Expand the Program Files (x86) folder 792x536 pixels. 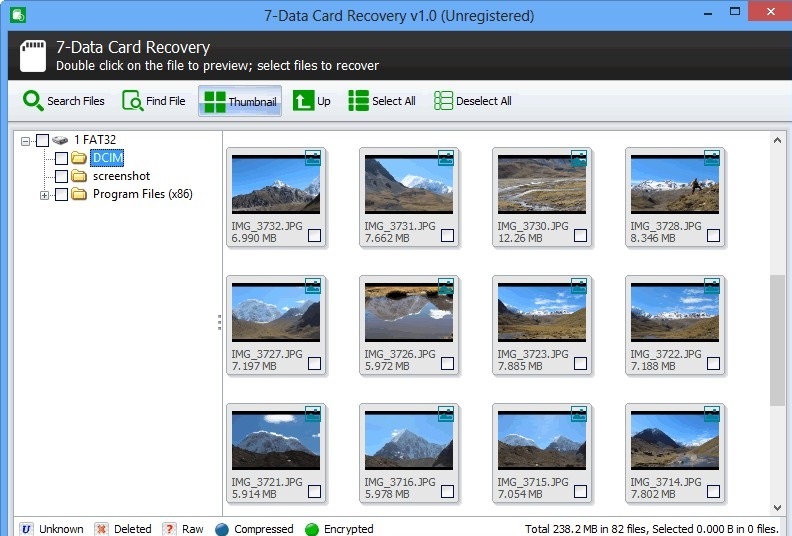[x=44, y=195]
